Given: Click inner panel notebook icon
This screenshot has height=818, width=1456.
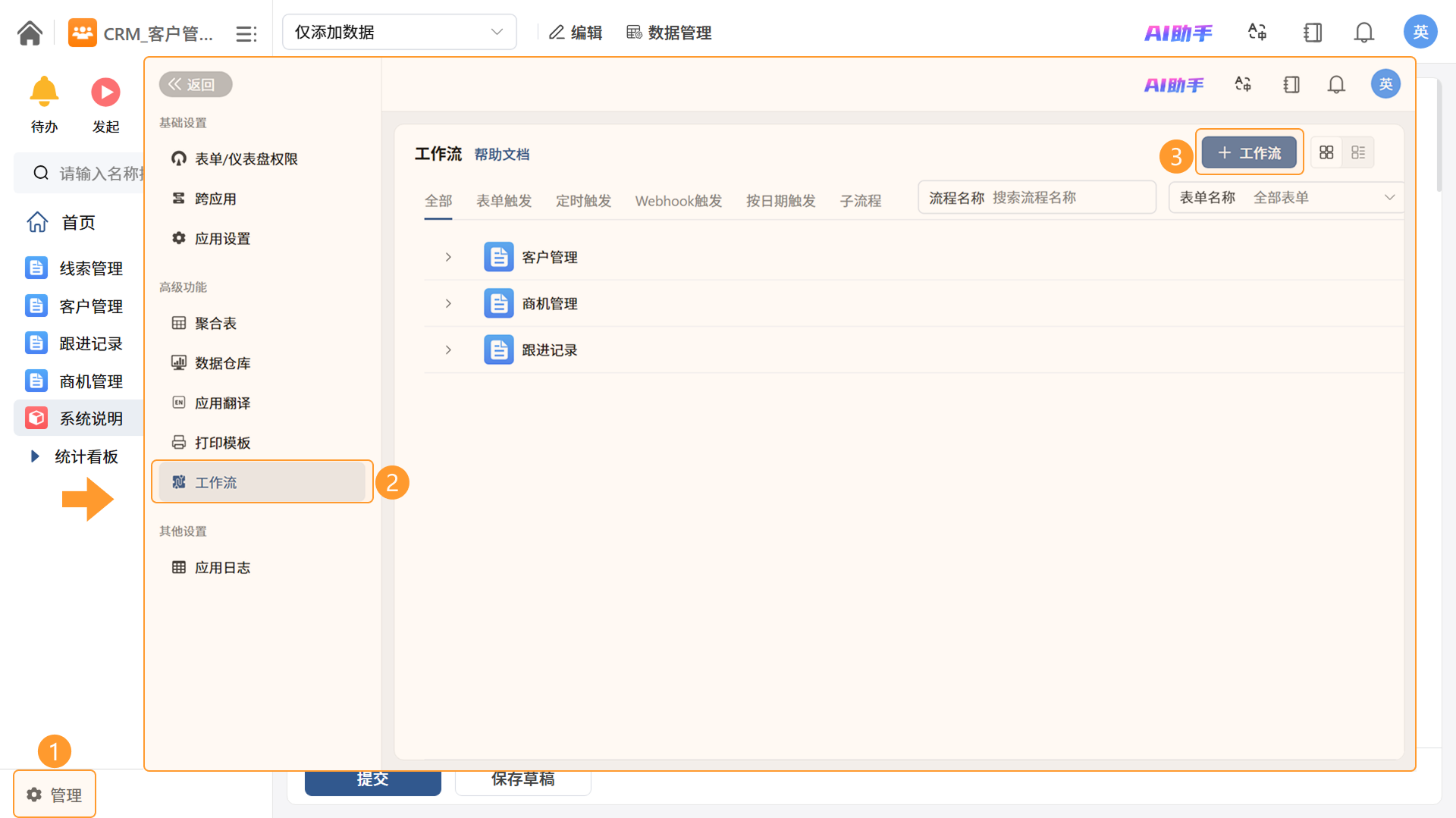Looking at the screenshot, I should pos(1291,84).
